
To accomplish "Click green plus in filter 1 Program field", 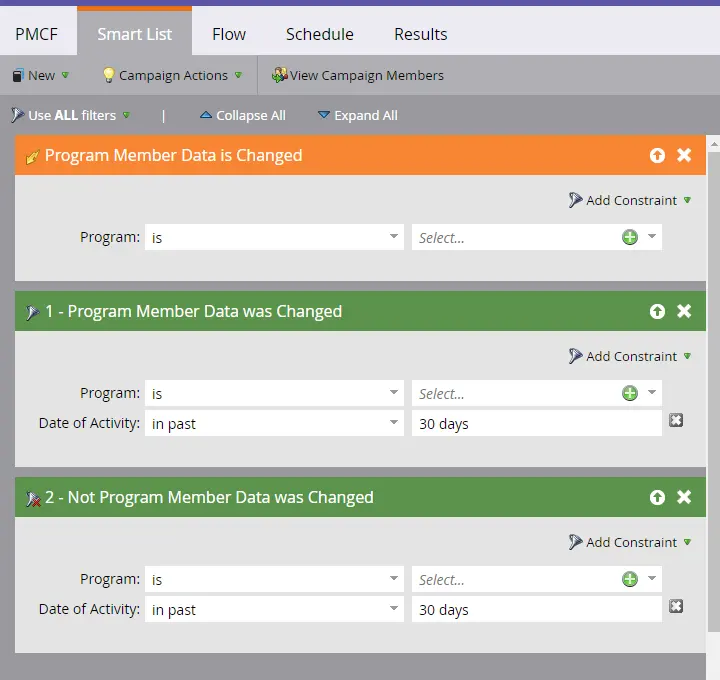I will pyautogui.click(x=630, y=393).
